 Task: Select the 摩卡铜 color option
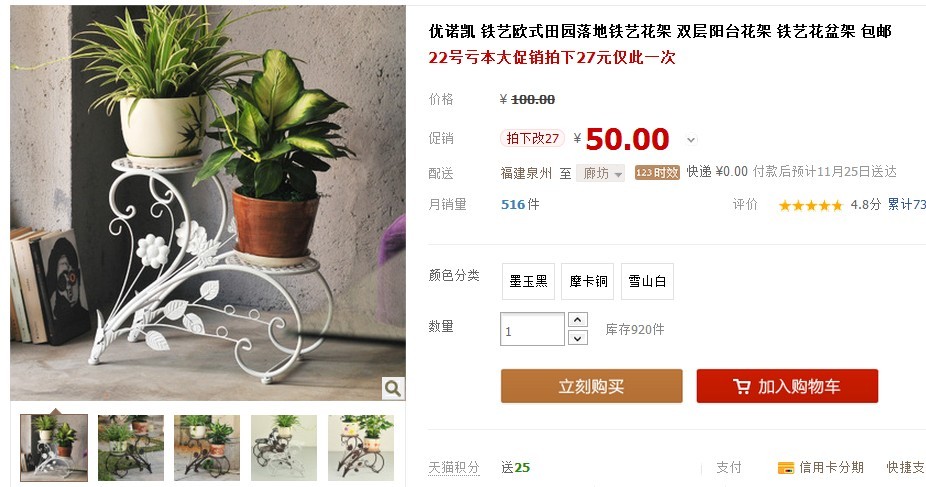tap(588, 282)
